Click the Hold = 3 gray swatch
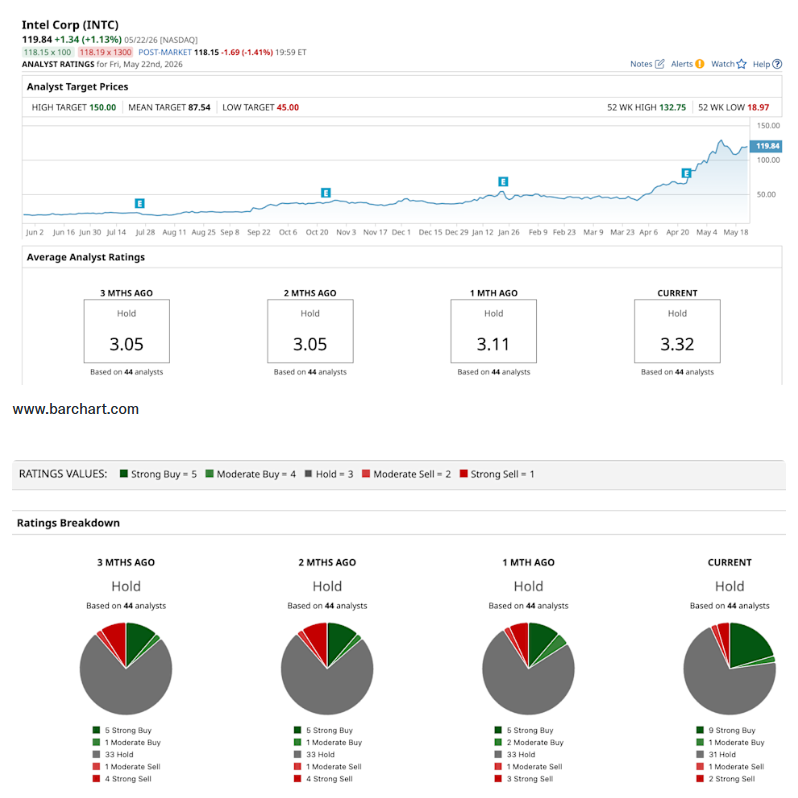The width and height of the screenshot is (798, 798). (x=308, y=474)
